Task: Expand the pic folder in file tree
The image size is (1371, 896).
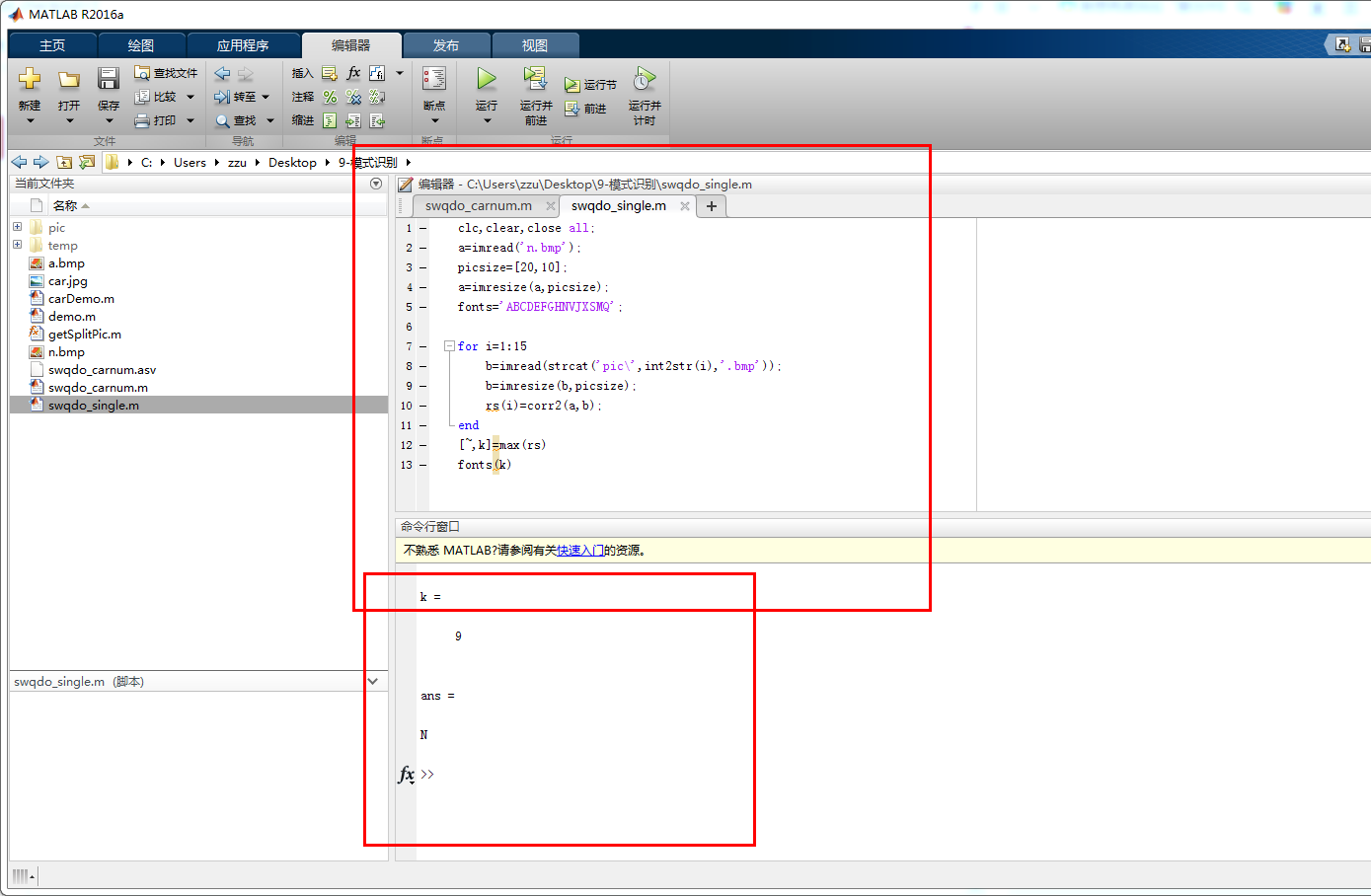Action: (x=17, y=227)
